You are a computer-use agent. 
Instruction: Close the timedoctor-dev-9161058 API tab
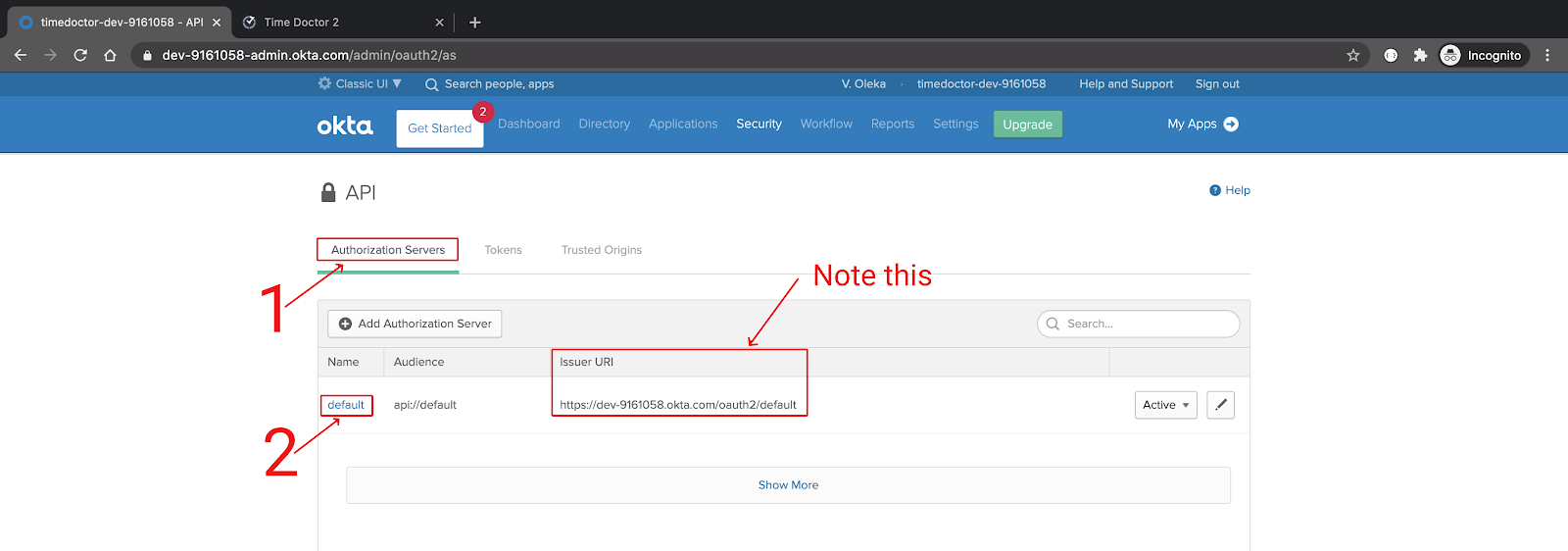tap(217, 22)
